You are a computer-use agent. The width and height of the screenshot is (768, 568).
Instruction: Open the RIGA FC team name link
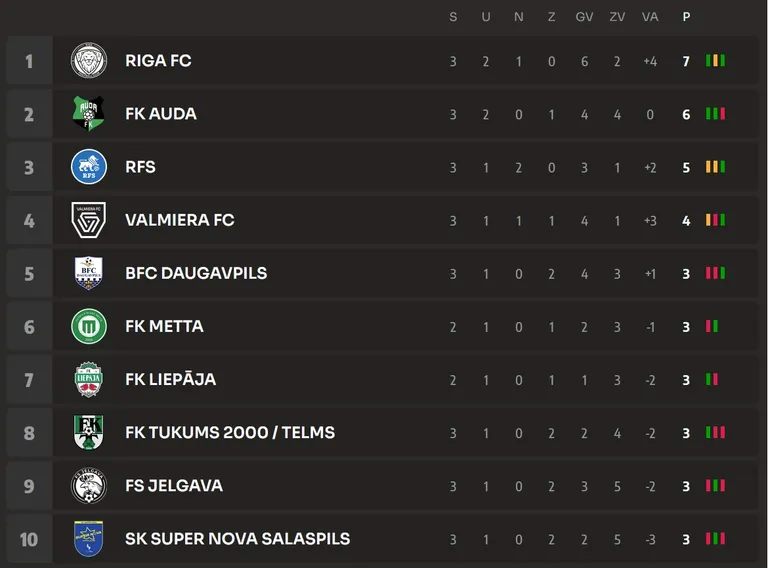pos(158,61)
